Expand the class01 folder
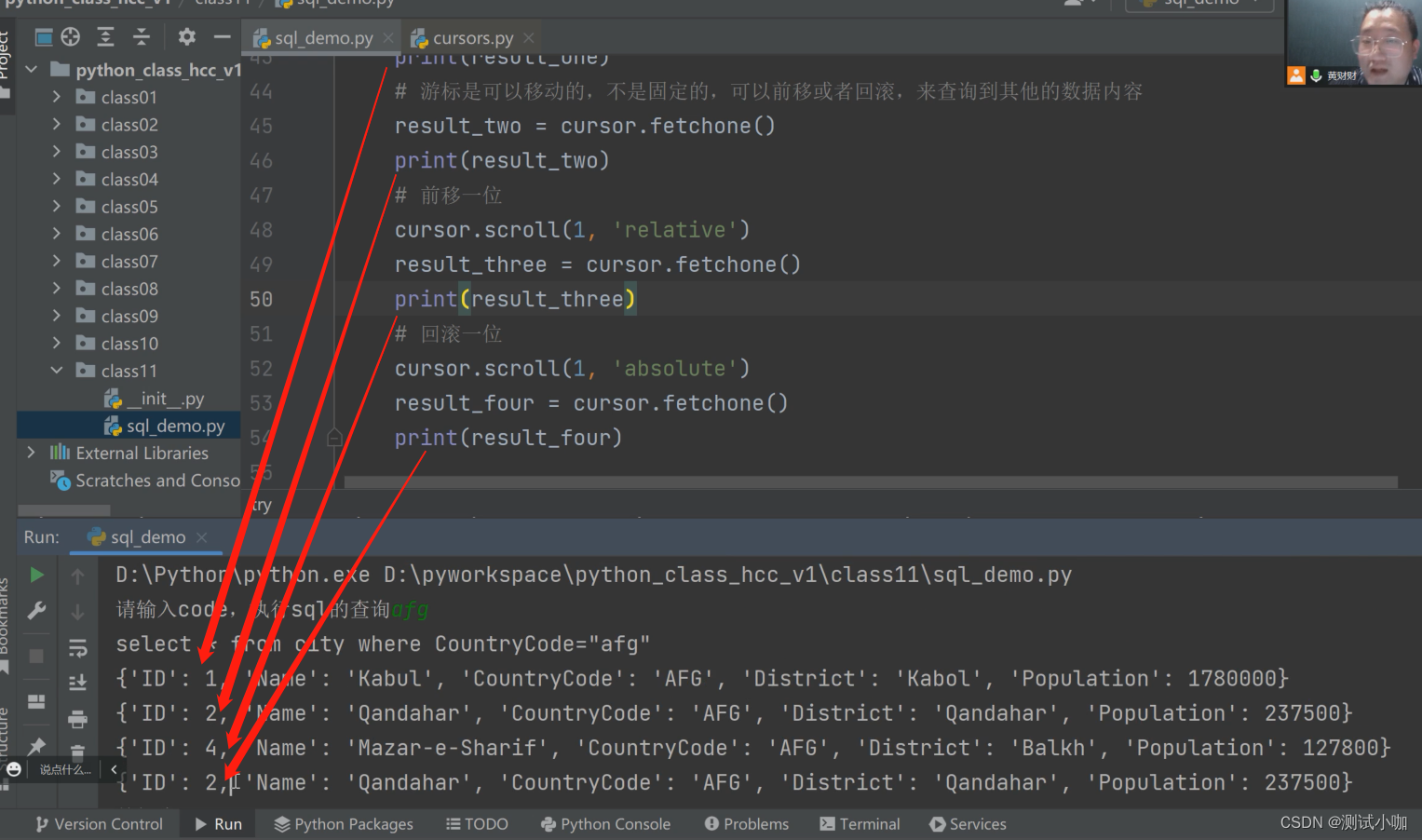 56,96
